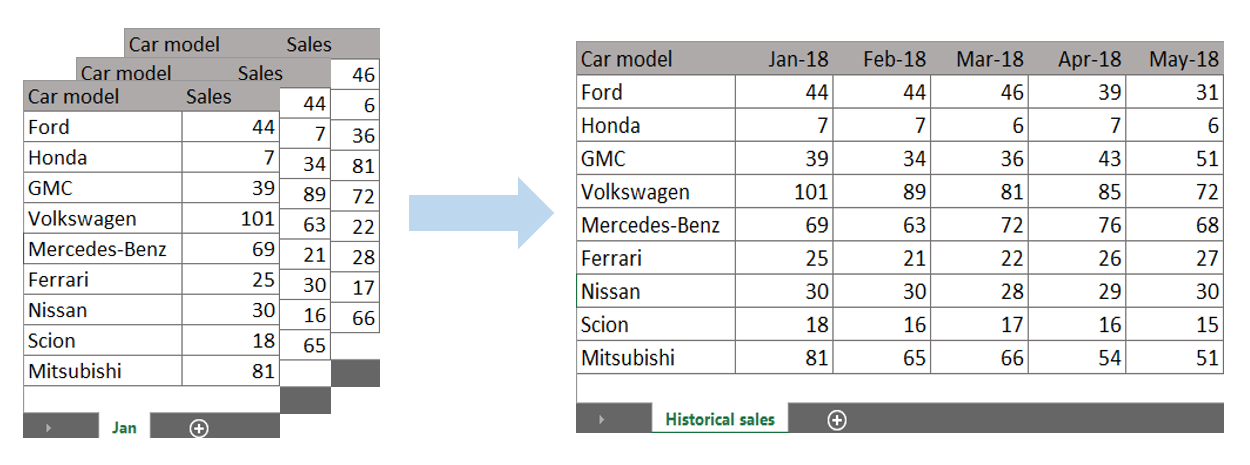1250x465 pixels.
Task: Click Scion May-18 value 15
Action: pyautogui.click(x=1174, y=324)
